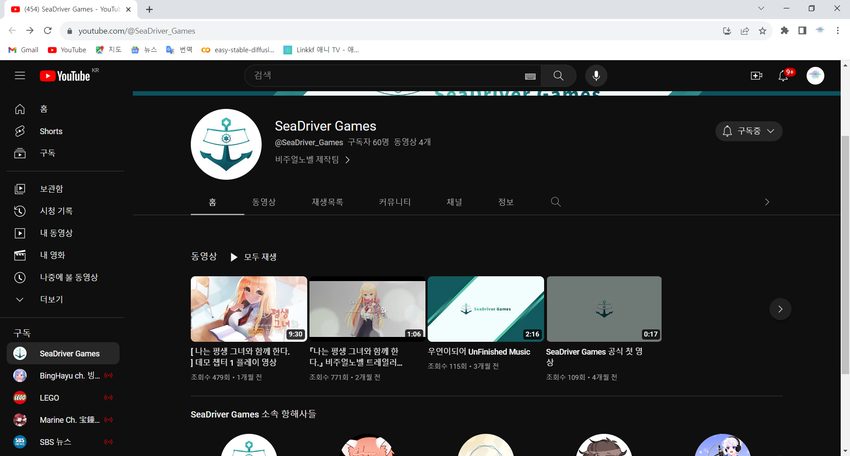The width and height of the screenshot is (850, 456).
Task: Go to the YouTube home logo
Action: (x=66, y=76)
